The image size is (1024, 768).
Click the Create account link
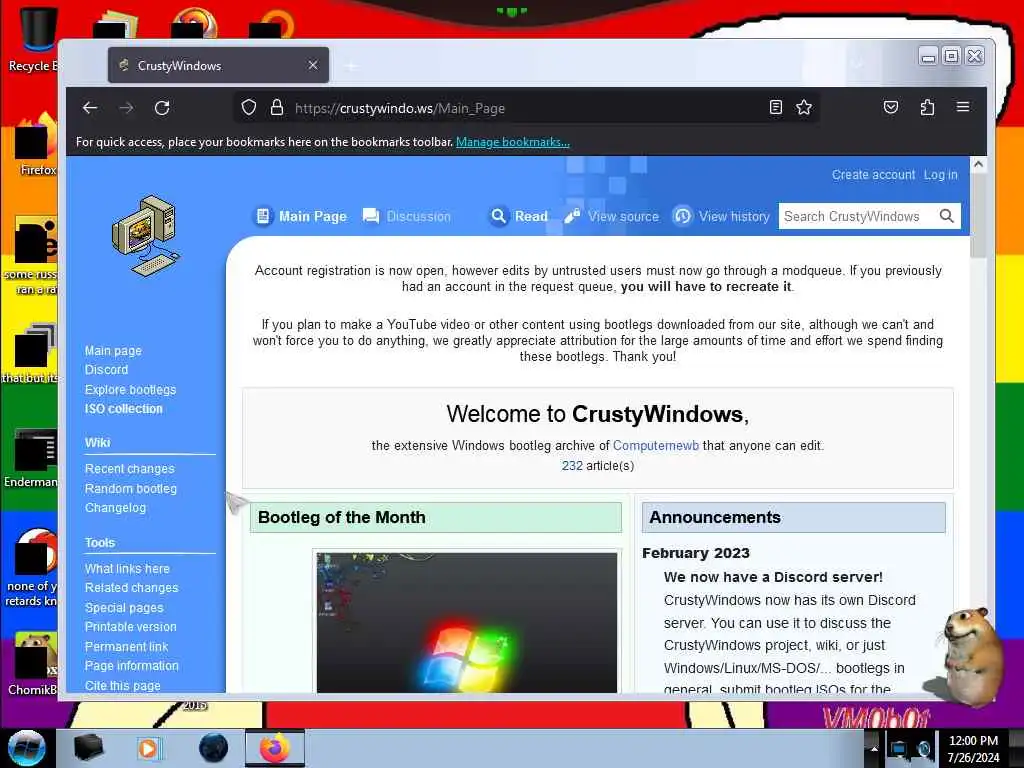(873, 175)
